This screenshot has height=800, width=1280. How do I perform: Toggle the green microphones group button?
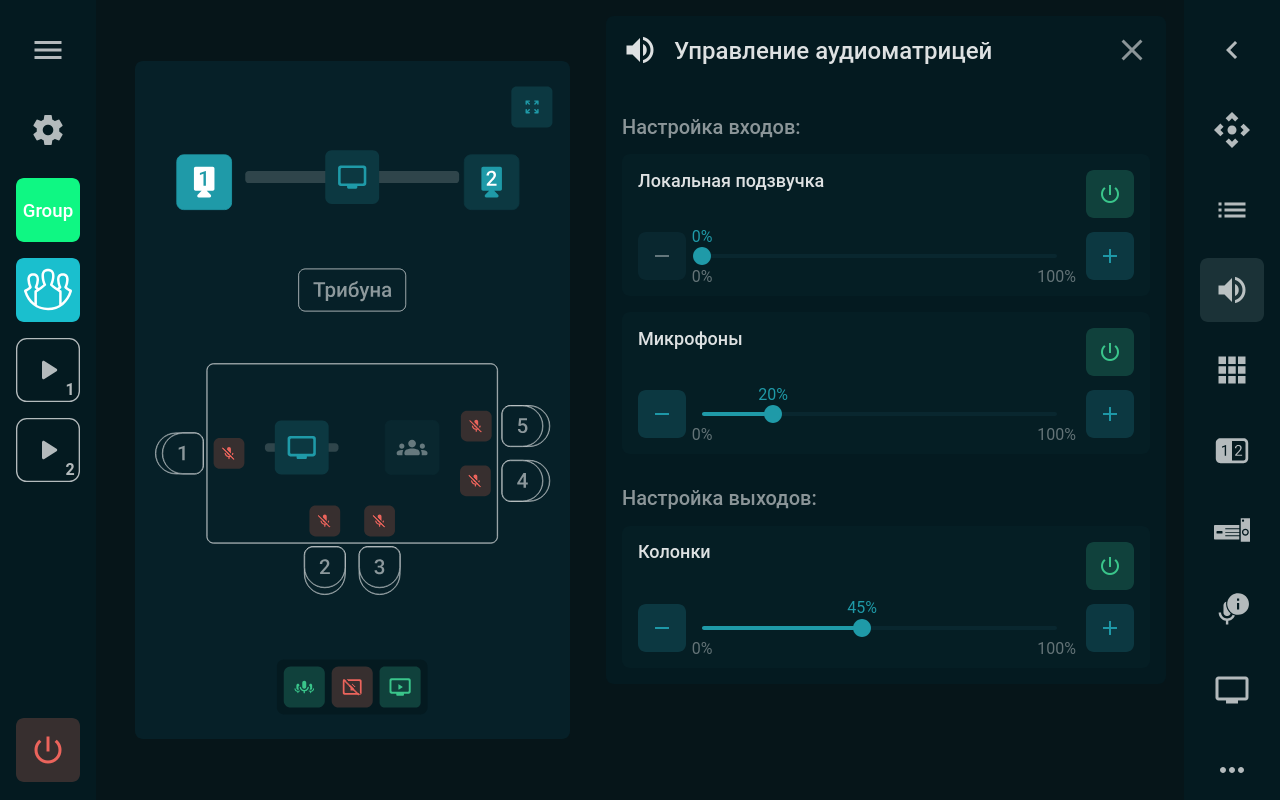304,687
